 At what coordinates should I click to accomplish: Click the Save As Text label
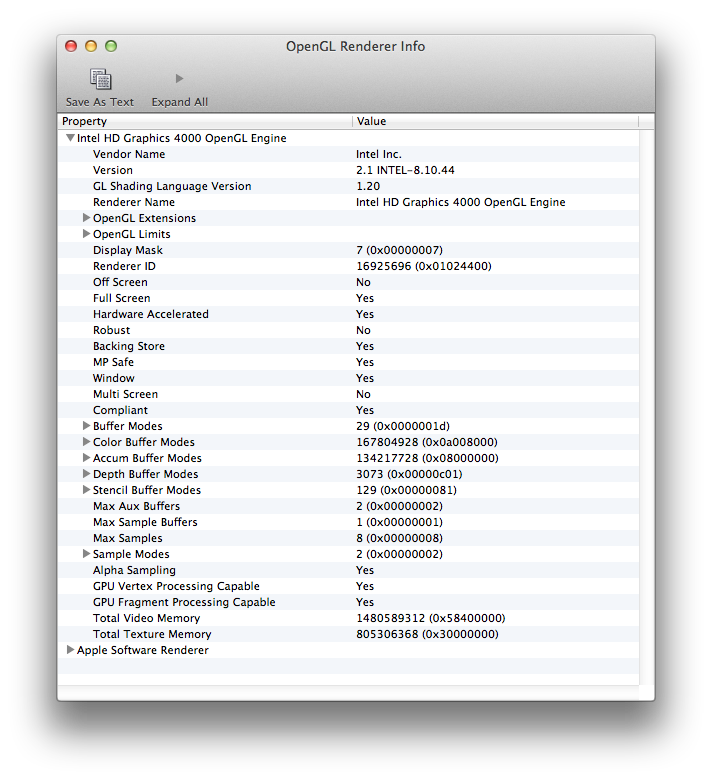tap(100, 102)
